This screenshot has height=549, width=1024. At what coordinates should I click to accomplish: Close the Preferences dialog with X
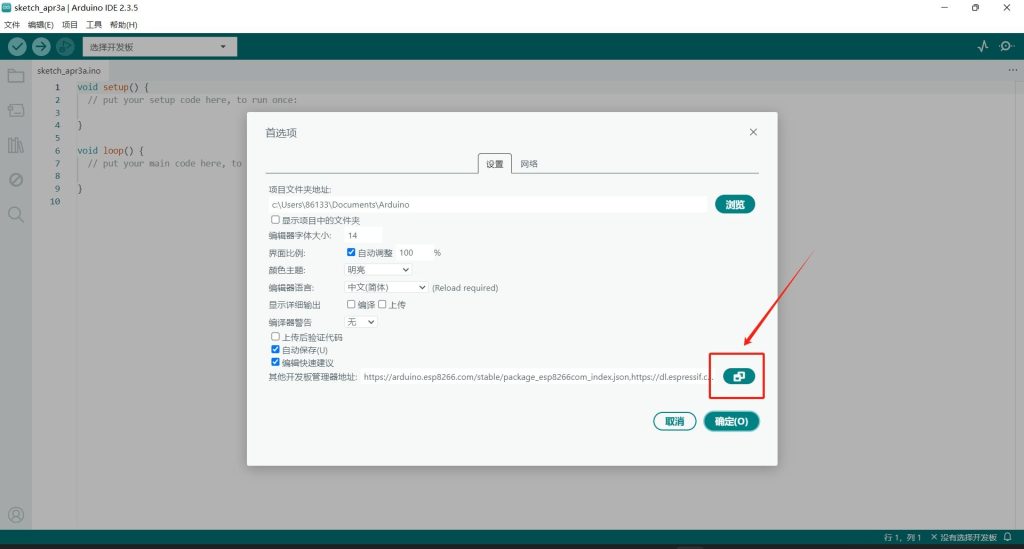(x=753, y=132)
